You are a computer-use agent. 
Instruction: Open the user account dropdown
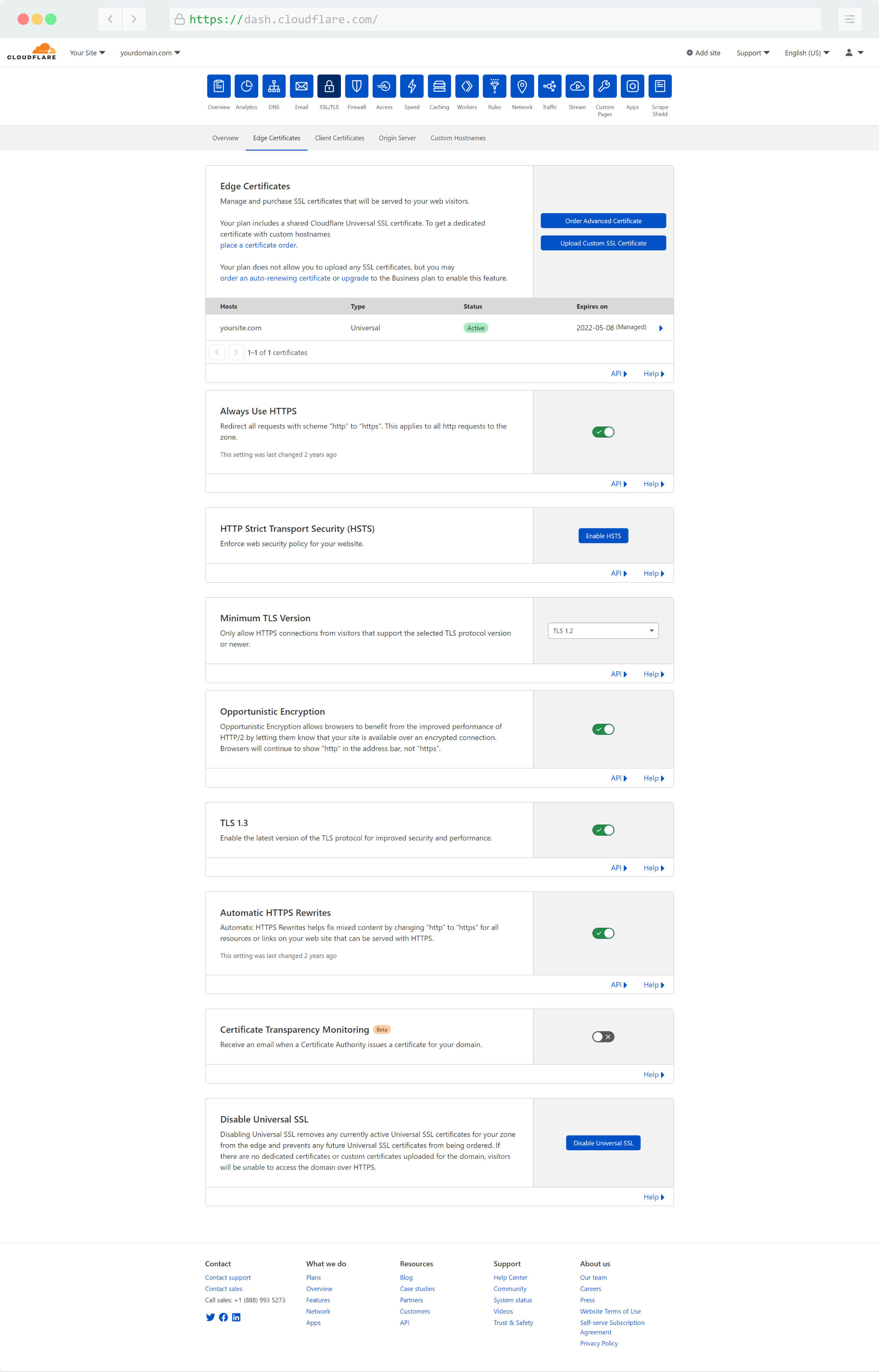855,52
